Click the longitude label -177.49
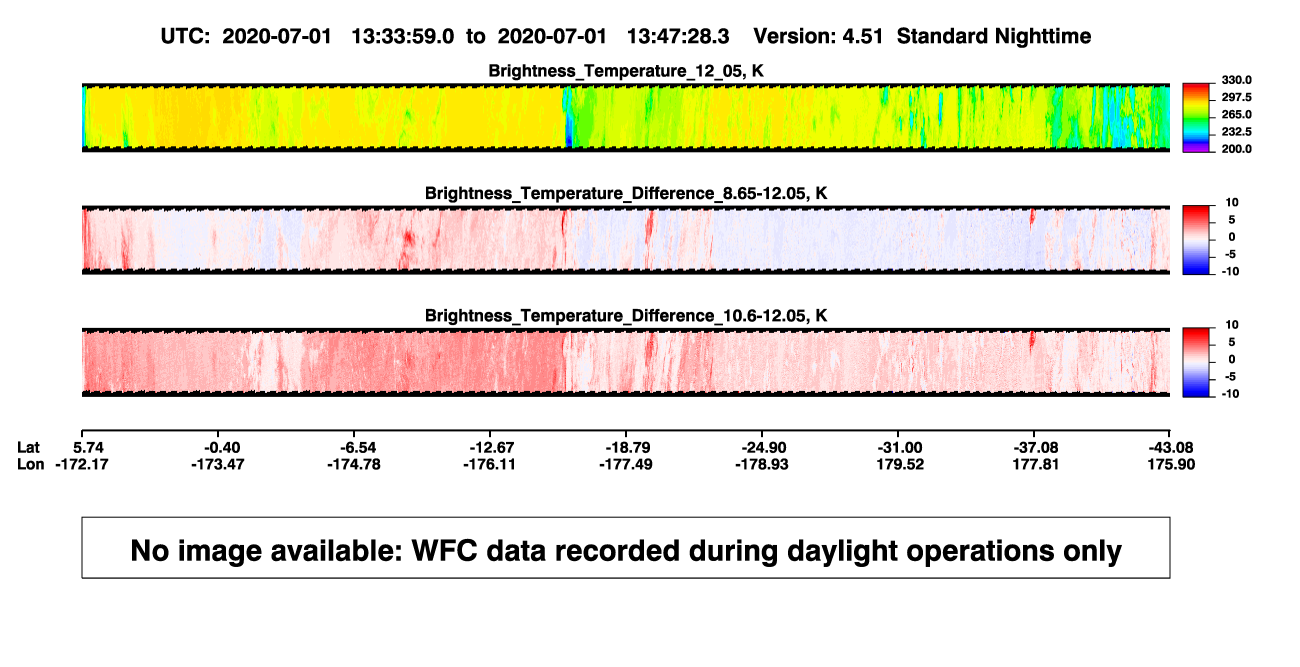 pyautogui.click(x=626, y=464)
